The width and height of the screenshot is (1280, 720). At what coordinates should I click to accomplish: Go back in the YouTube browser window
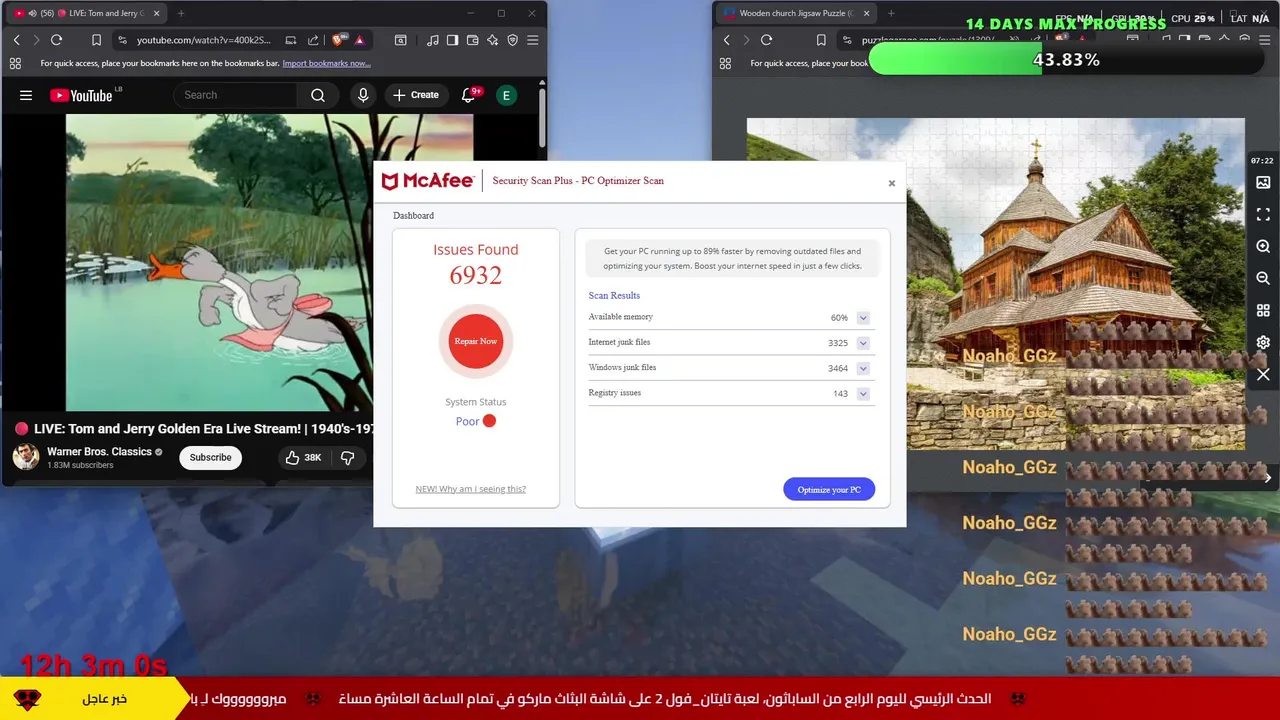[x=16, y=40]
